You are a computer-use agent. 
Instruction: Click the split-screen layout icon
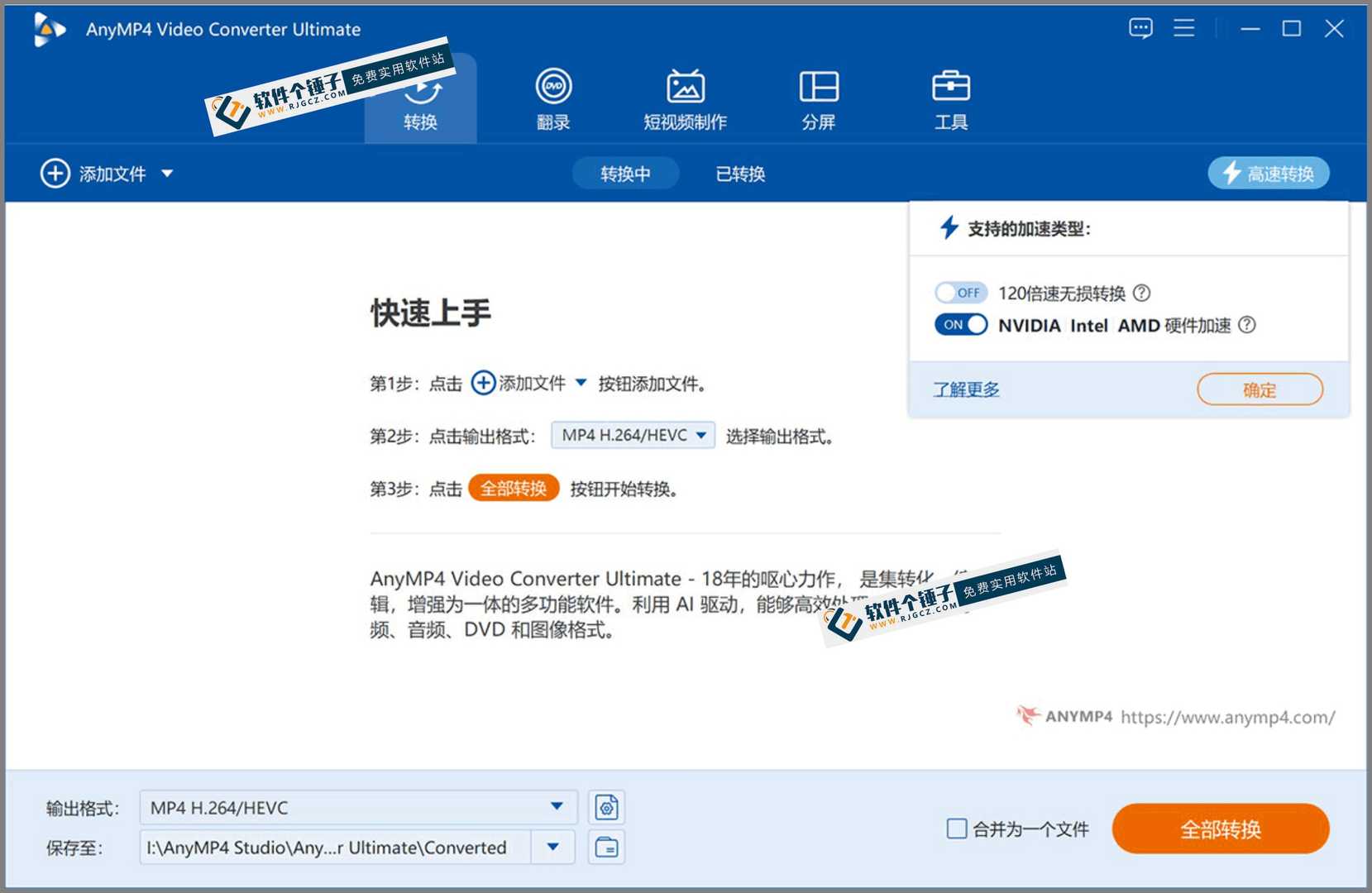819,86
